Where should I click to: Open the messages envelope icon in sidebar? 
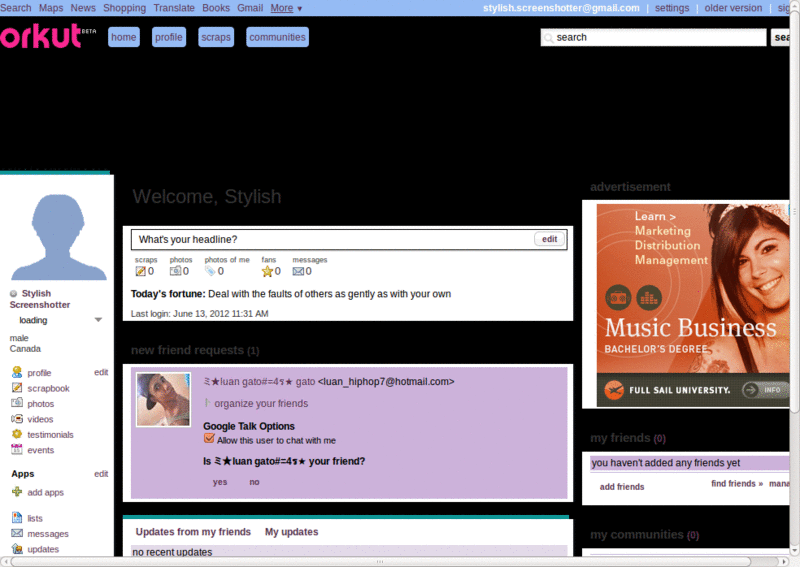[x=17, y=533]
